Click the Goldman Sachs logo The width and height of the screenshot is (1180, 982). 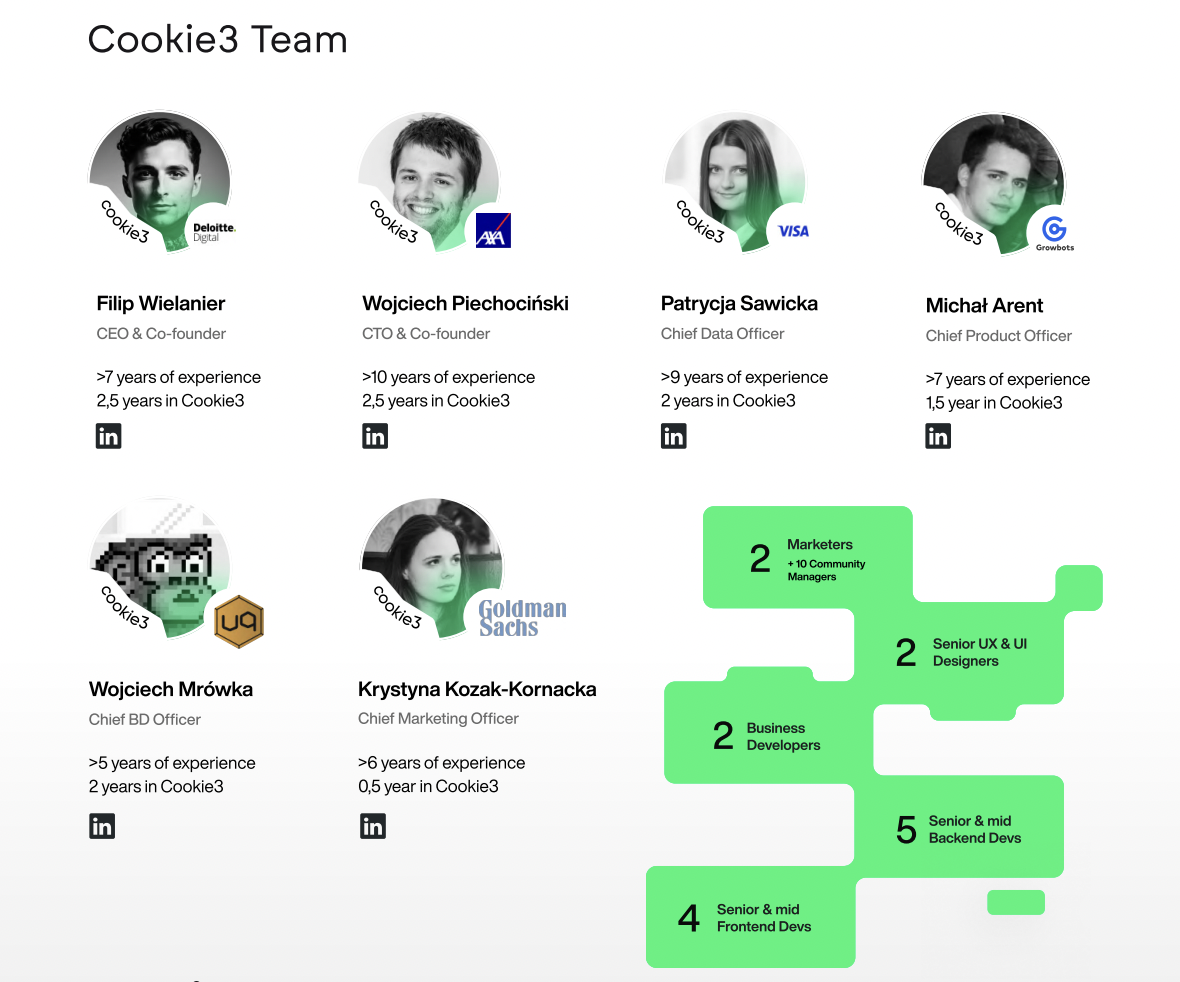[x=522, y=618]
